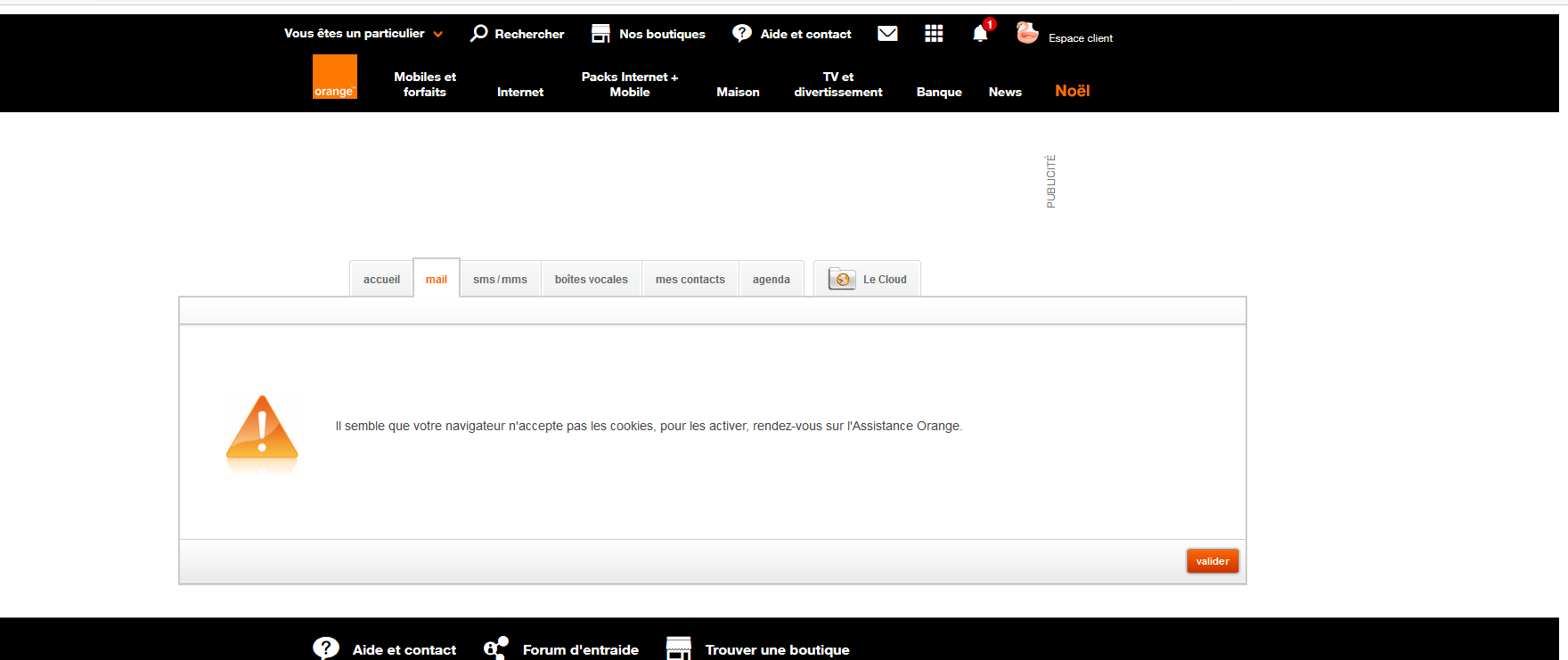
Task: Click the cookies warning message text
Action: coord(649,426)
